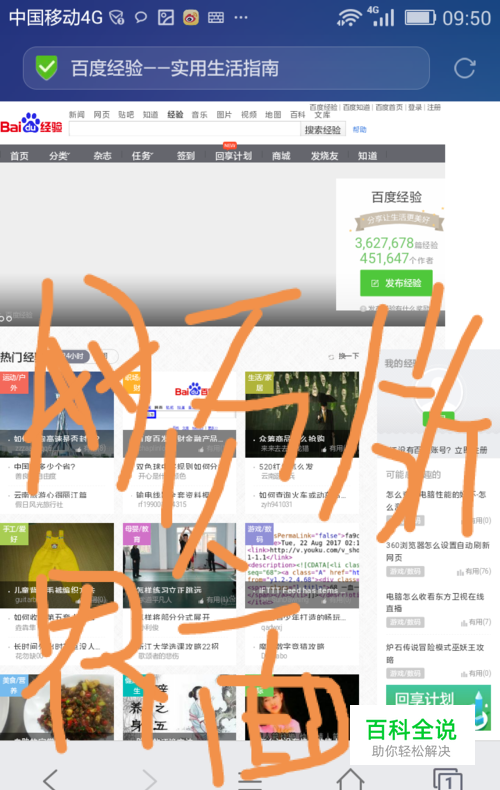Open the 图片 link in the top bar
The height and width of the screenshot is (790, 500).
click(x=224, y=114)
